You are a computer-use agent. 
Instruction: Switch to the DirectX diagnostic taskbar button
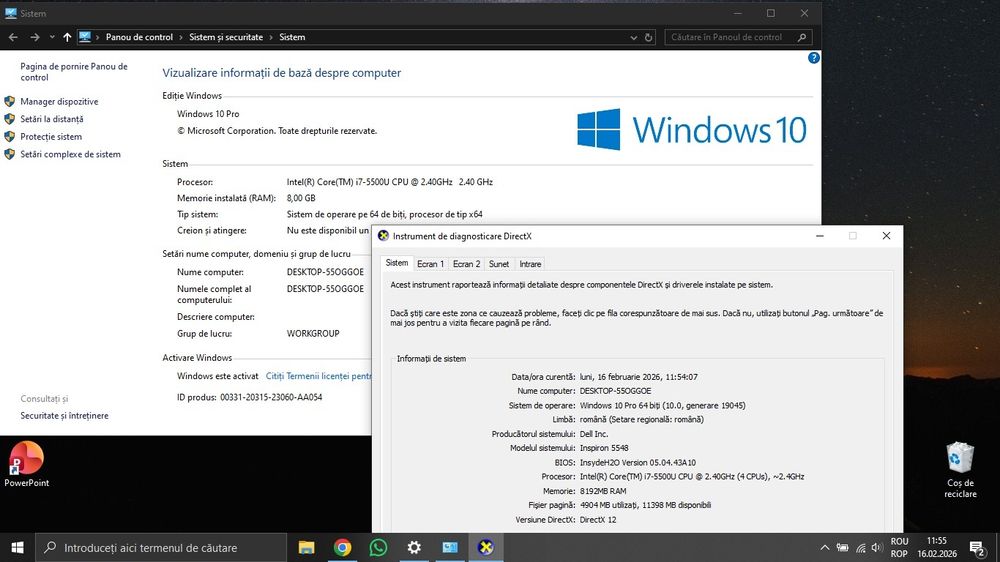485,547
